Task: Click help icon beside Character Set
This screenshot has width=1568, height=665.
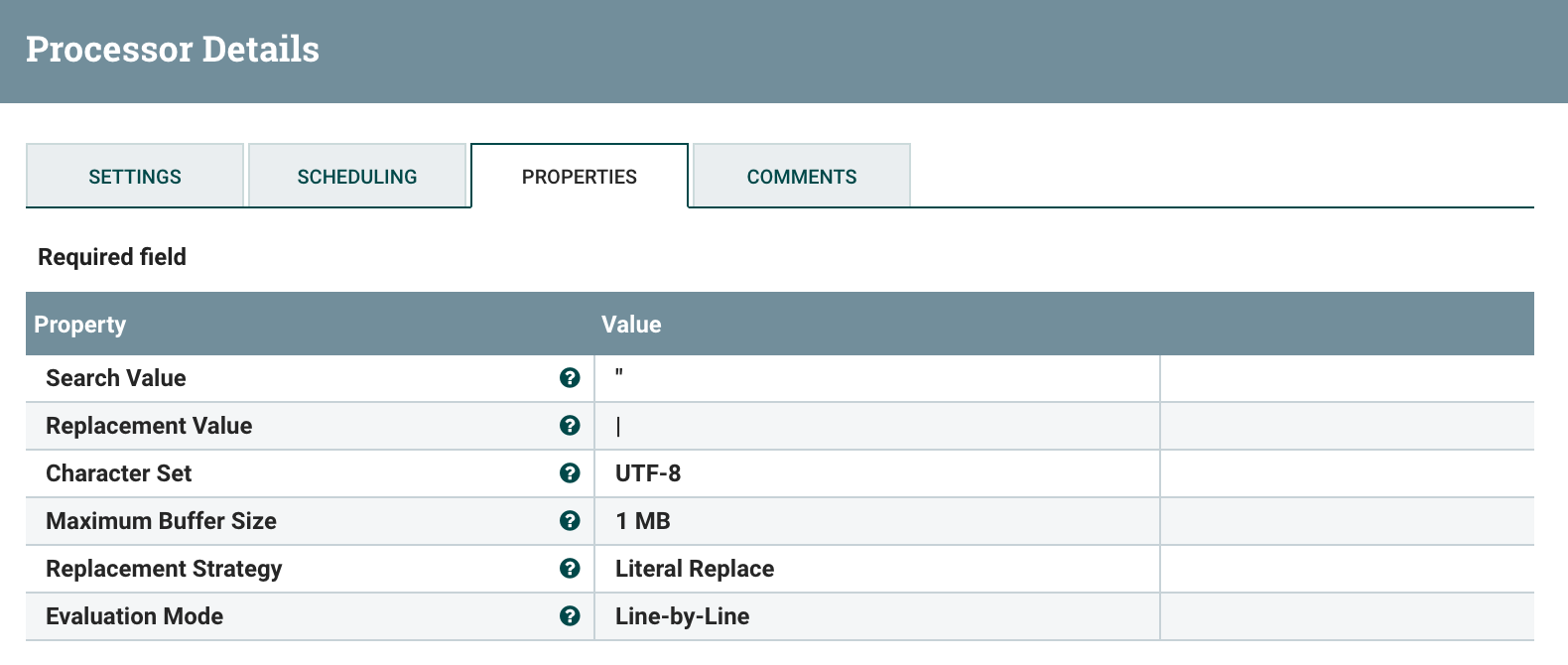Action: [x=570, y=472]
